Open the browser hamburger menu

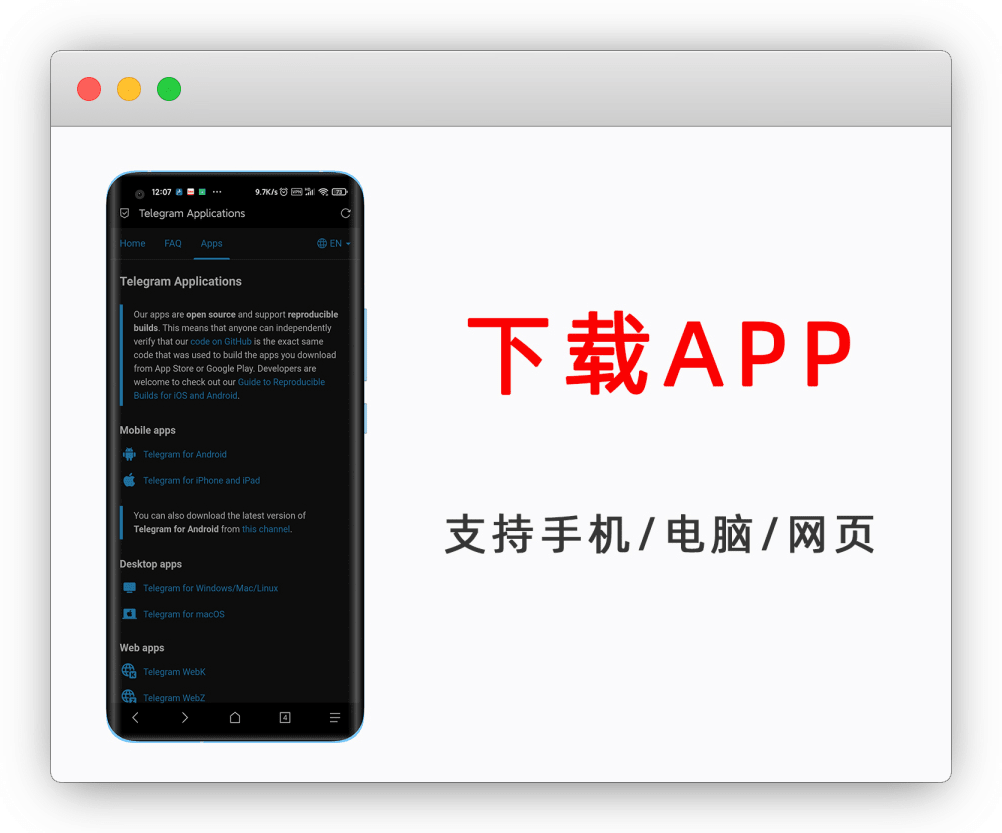point(335,718)
